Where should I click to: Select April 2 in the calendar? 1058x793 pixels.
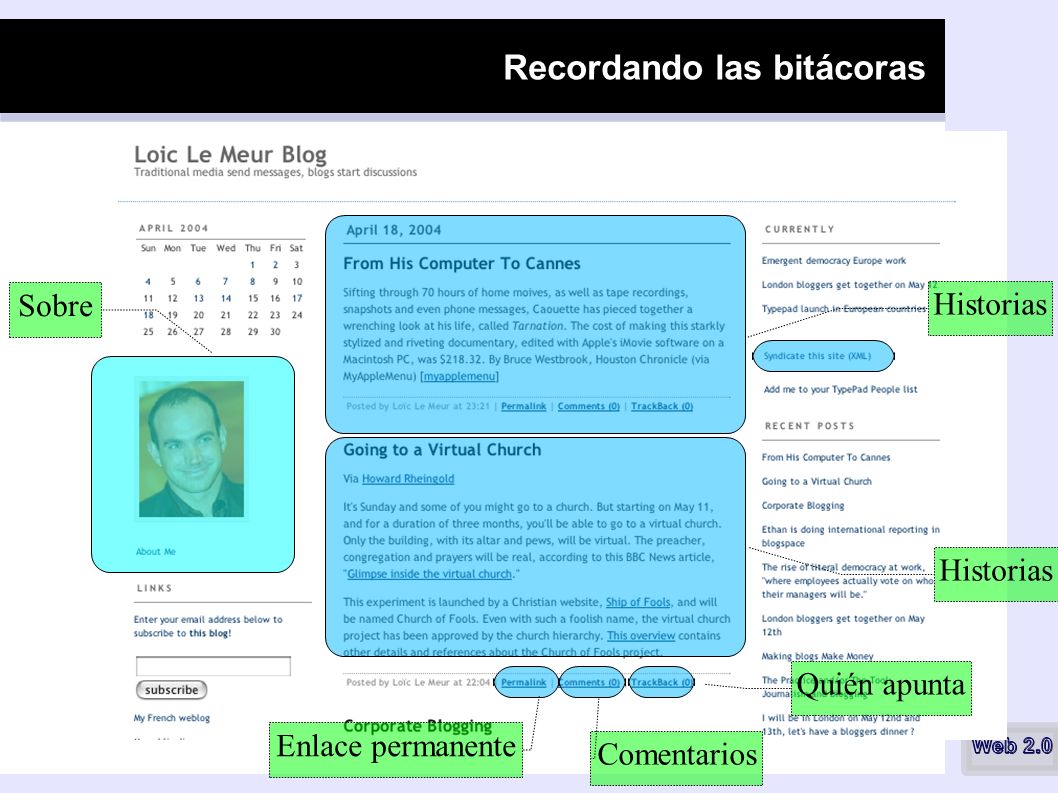coord(275,265)
